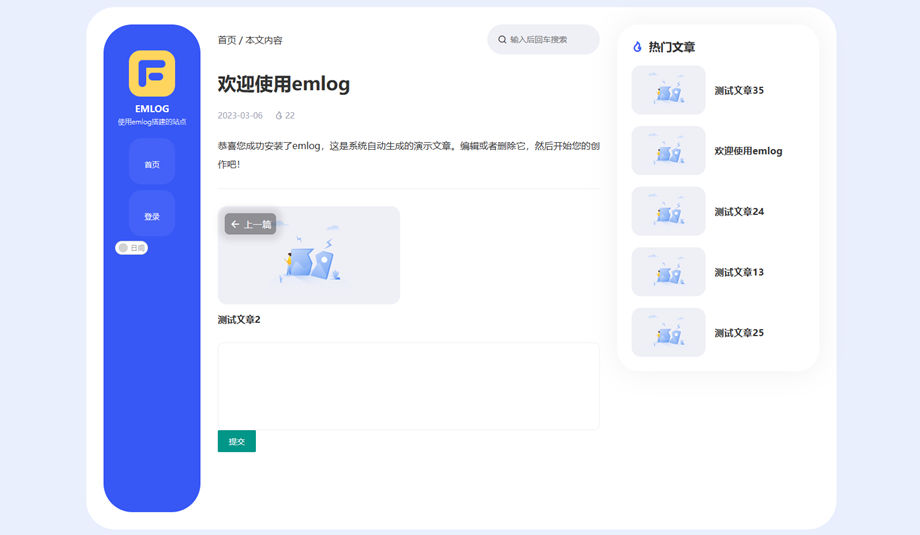Viewport: 920px width, 535px height.
Task: Submit comment with the 提交 button
Action: pos(236,441)
